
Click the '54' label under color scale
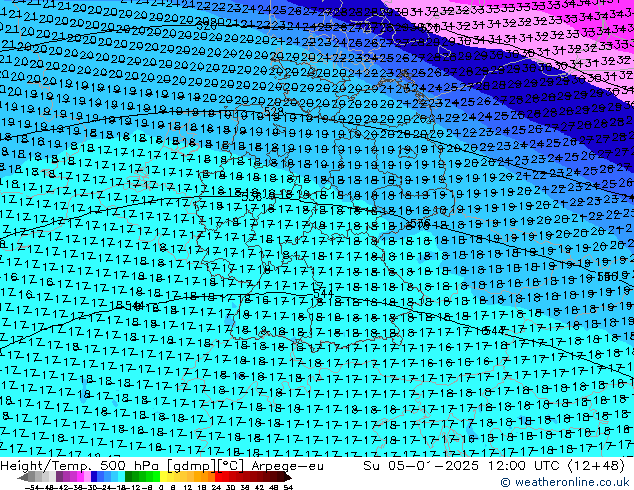[x=288, y=487]
